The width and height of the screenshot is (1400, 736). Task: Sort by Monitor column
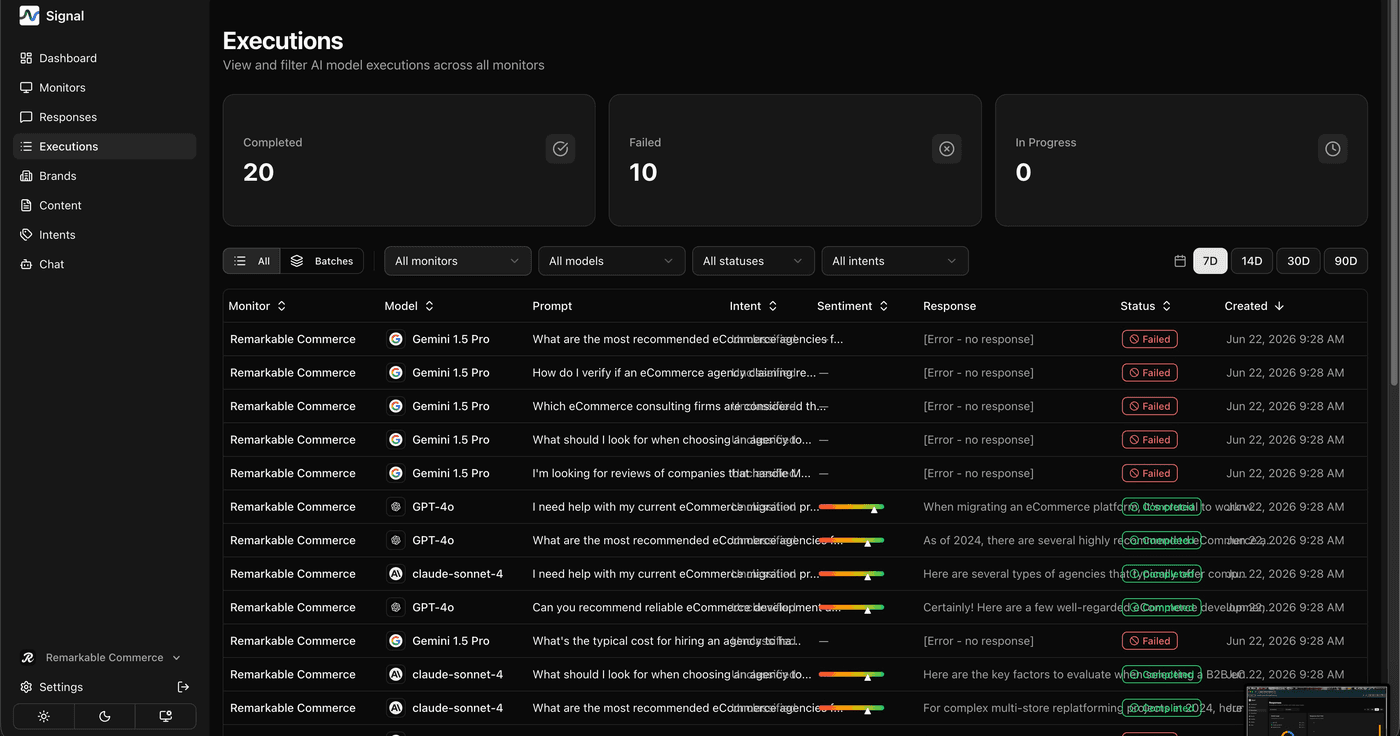pos(258,306)
